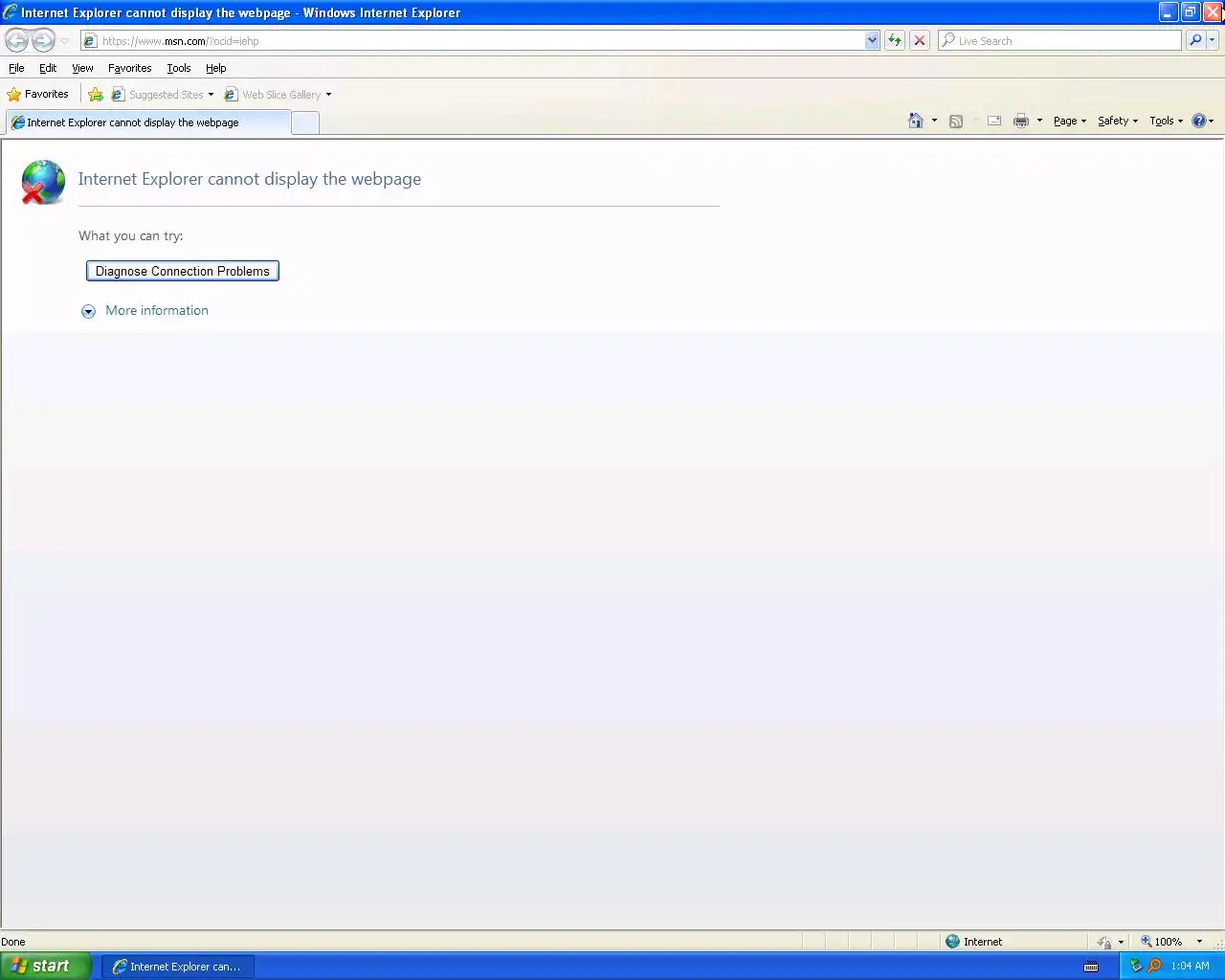Click the globe error icon
Screen dimensions: 1225x980
43,182
